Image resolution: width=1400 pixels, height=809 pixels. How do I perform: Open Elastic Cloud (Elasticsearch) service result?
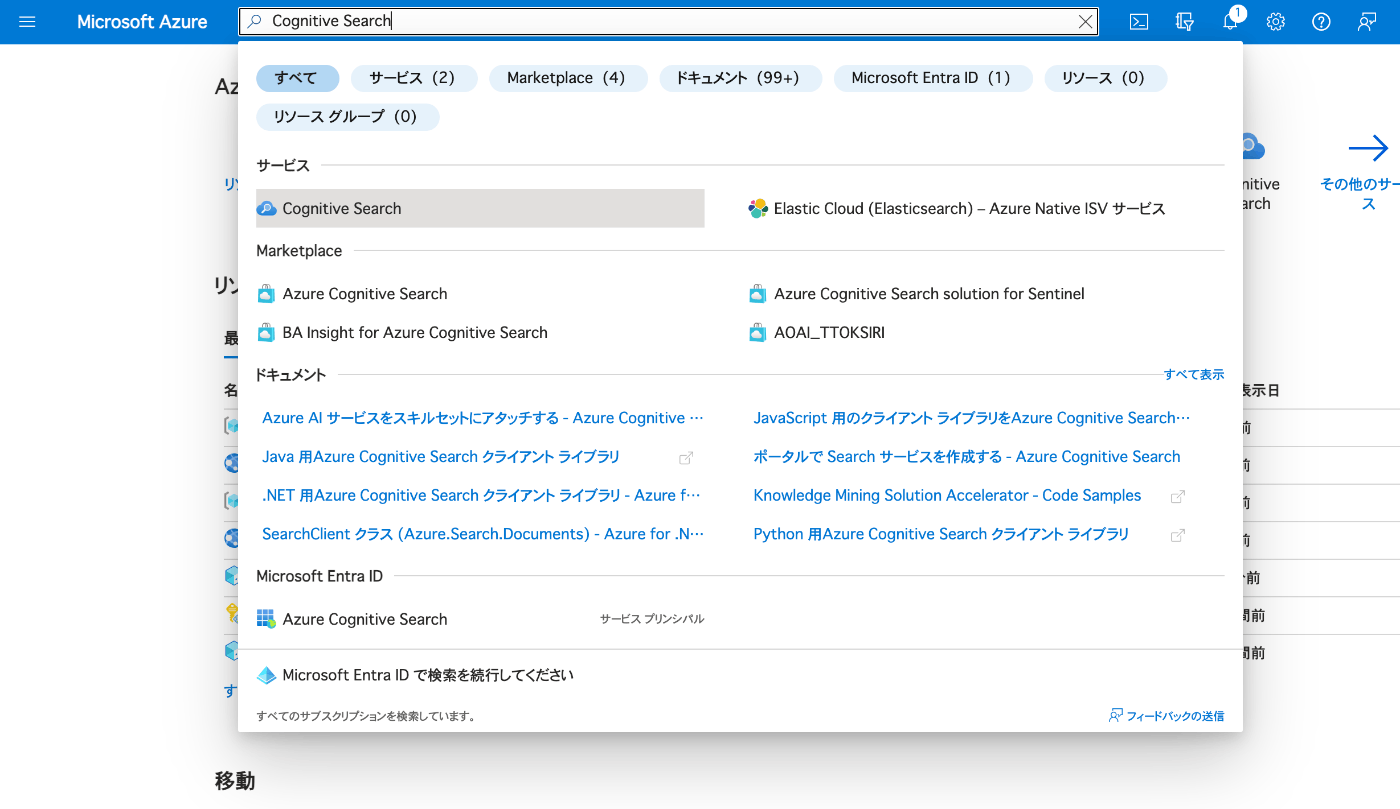pos(969,209)
